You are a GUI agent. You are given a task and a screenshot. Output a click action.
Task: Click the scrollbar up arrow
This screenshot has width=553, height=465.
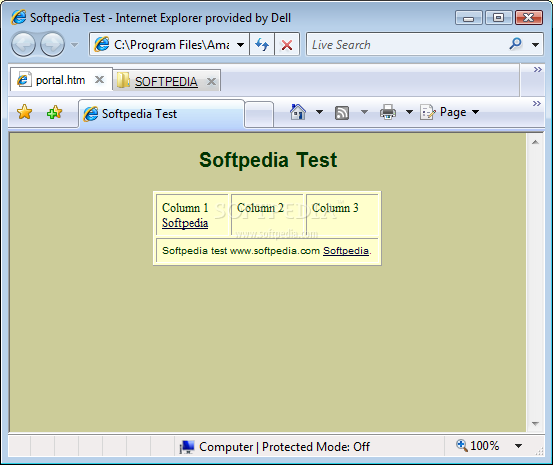(535, 142)
